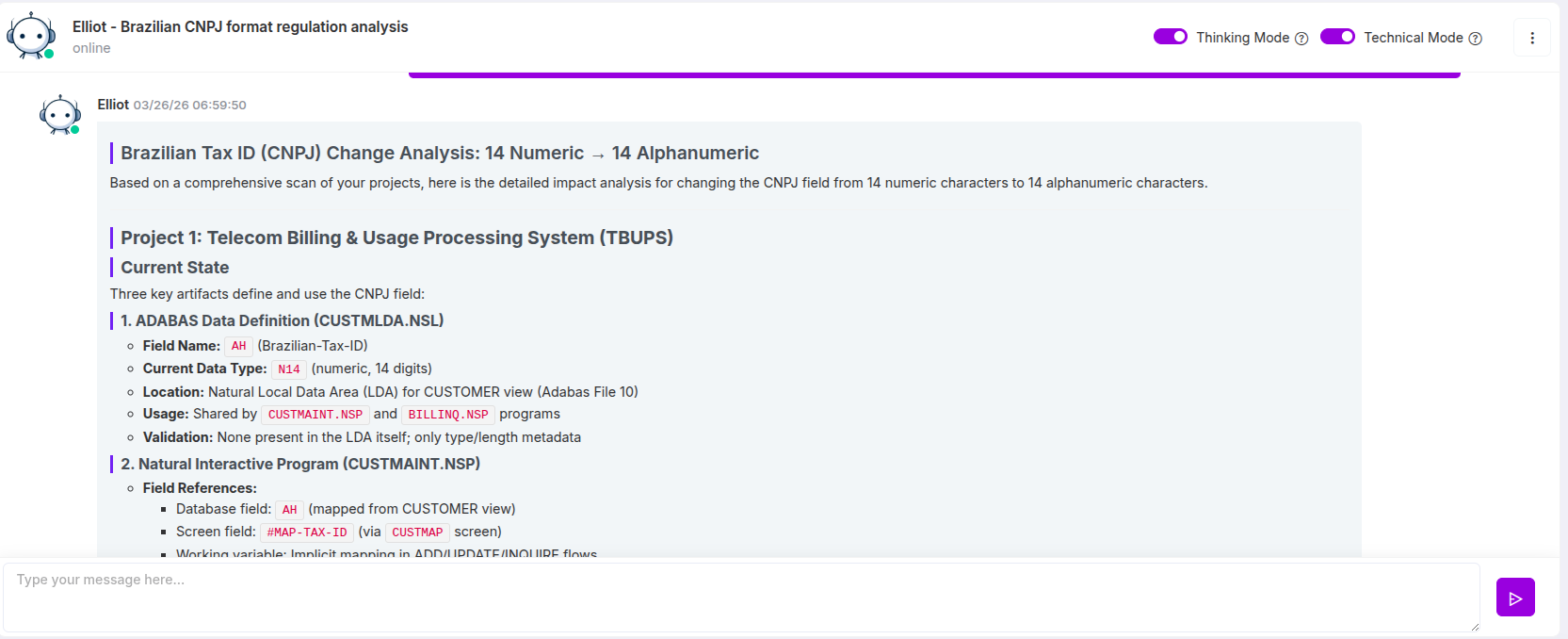
Task: Click the Thinking Mode help question icon
Action: pyautogui.click(x=1301, y=39)
